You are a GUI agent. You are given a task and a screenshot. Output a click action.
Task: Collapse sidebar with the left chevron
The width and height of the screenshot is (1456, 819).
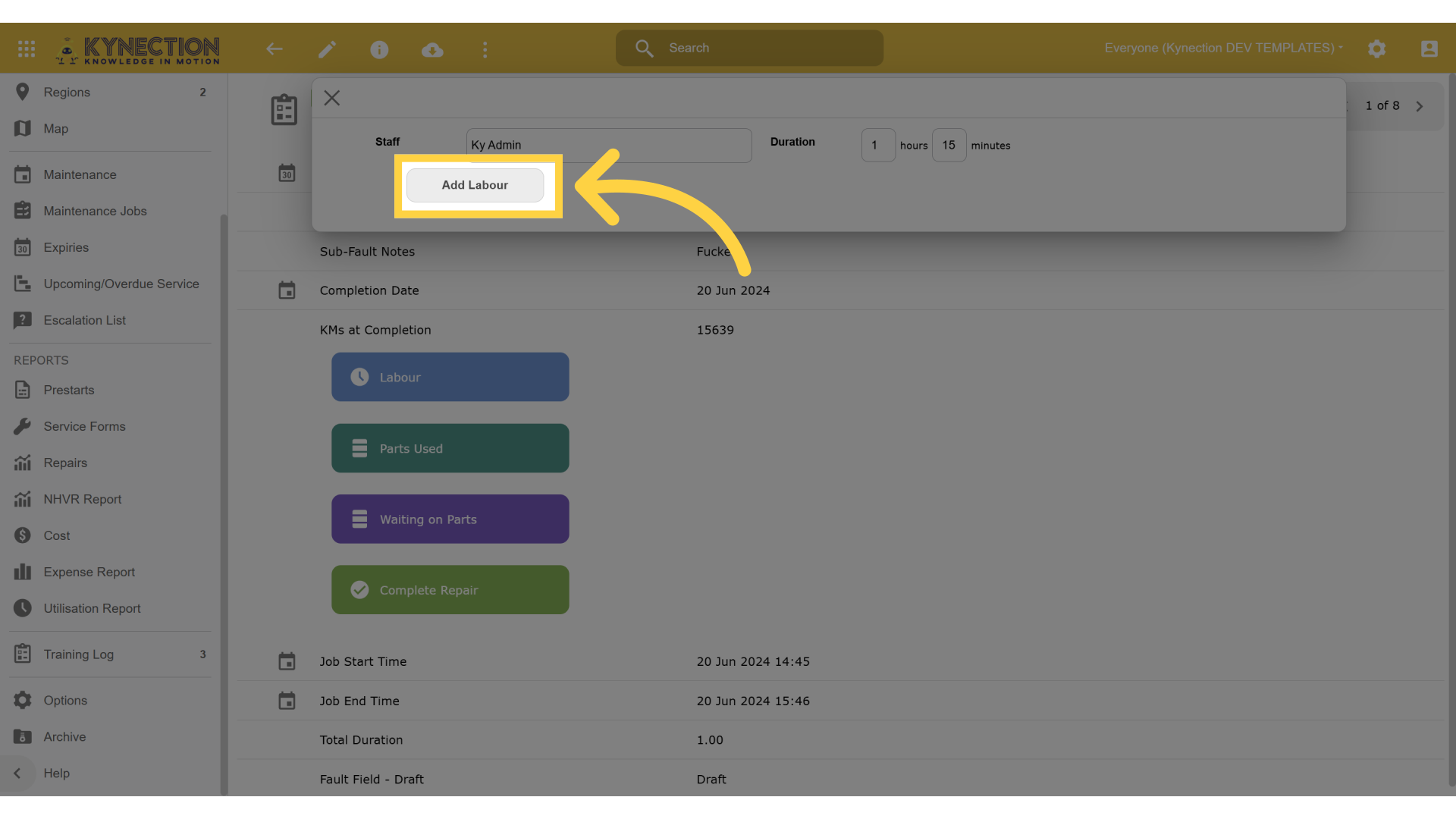(17, 773)
